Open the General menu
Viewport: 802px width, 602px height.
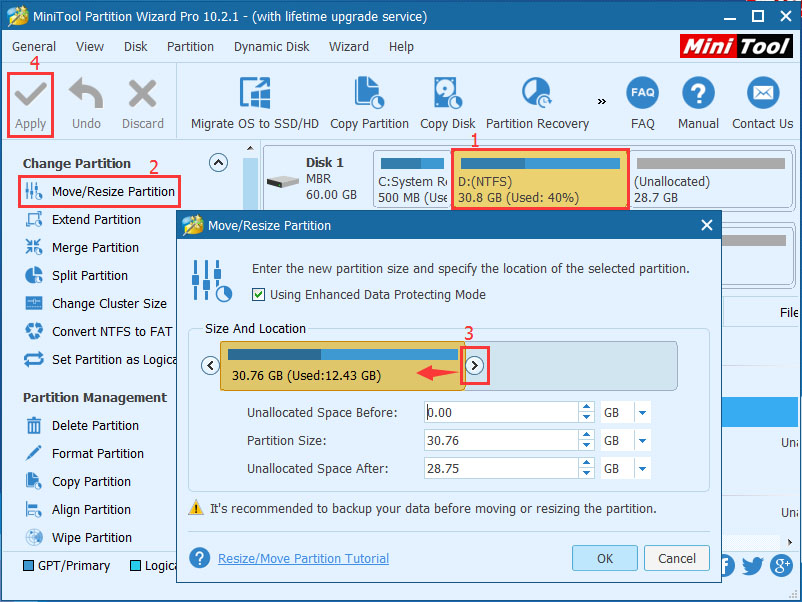click(34, 47)
